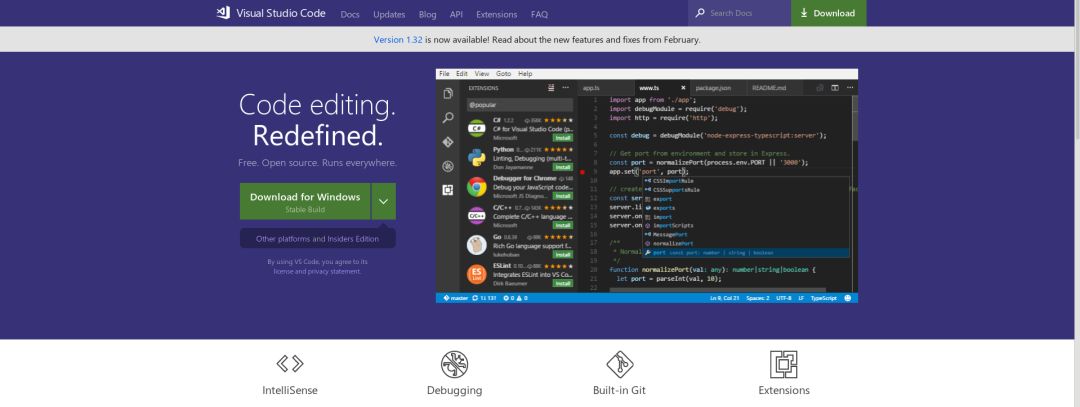Click Install for the Python extension
Viewport: 1080px width, 407px height.
(562, 167)
